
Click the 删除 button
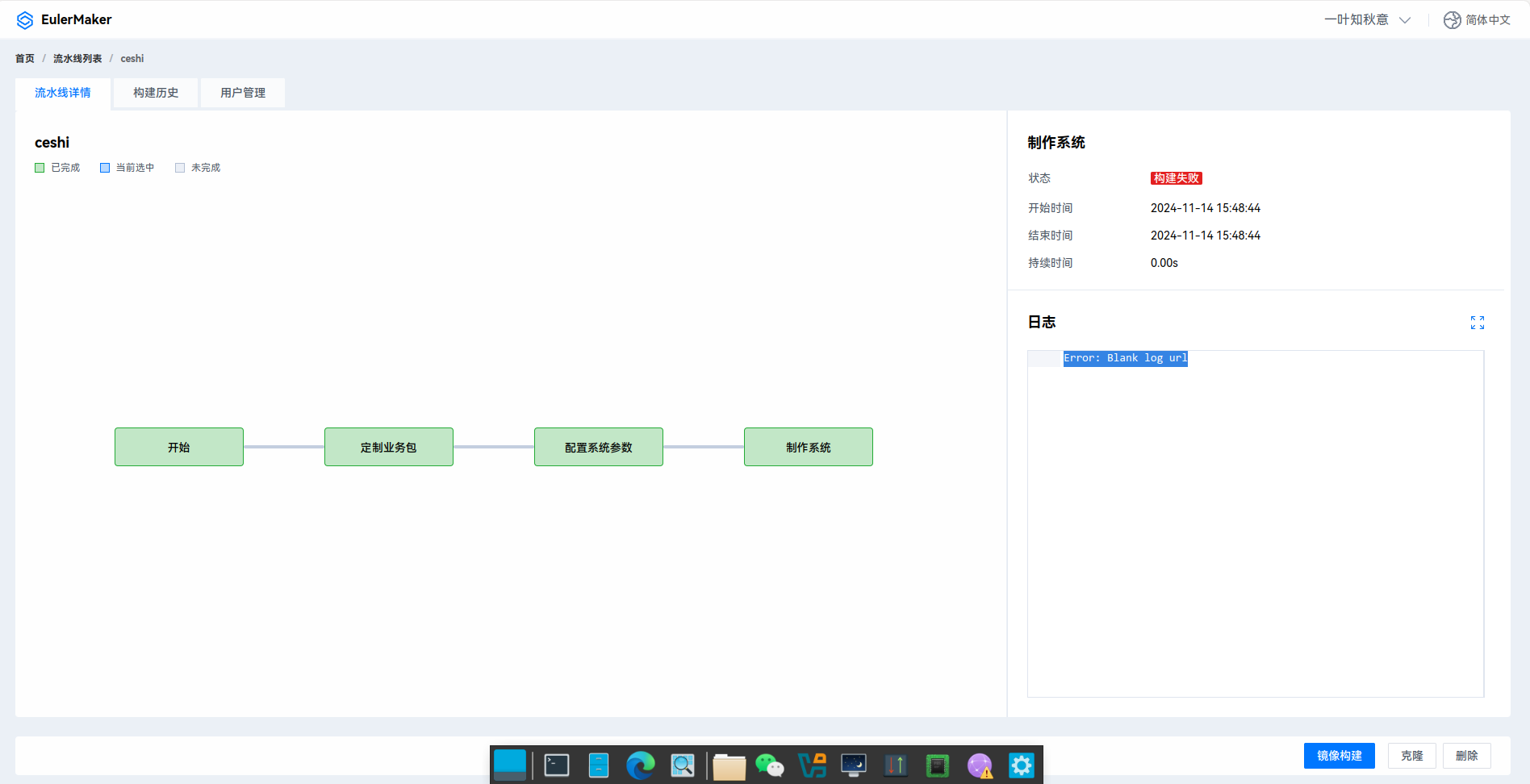point(1466,756)
